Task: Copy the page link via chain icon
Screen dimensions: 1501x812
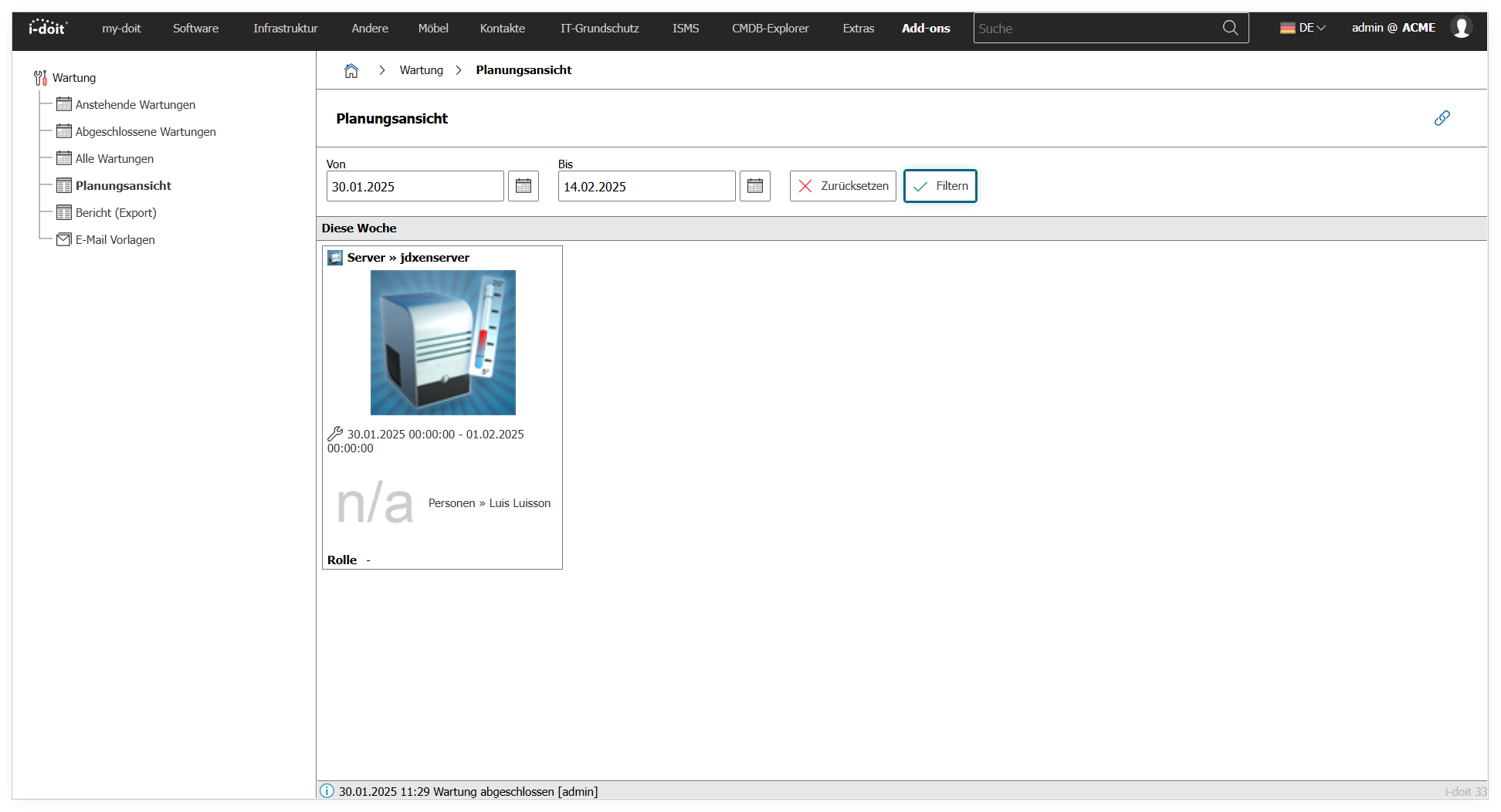Action: pos(1442,118)
